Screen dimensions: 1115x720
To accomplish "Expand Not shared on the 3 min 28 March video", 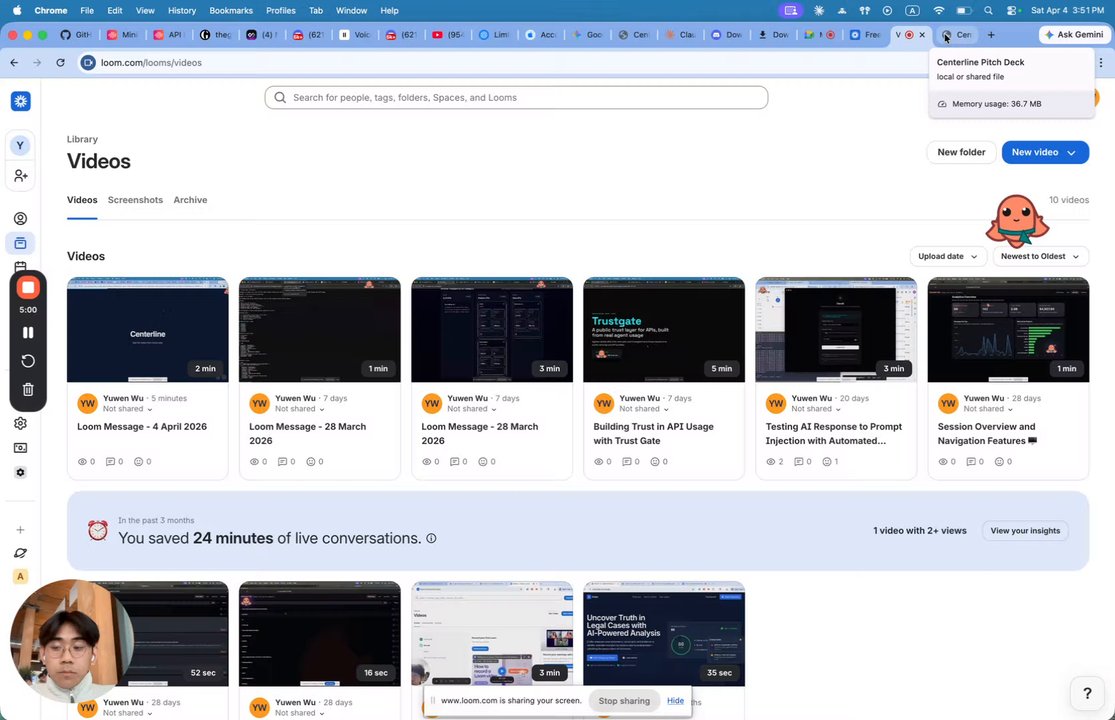I will 471,409.
